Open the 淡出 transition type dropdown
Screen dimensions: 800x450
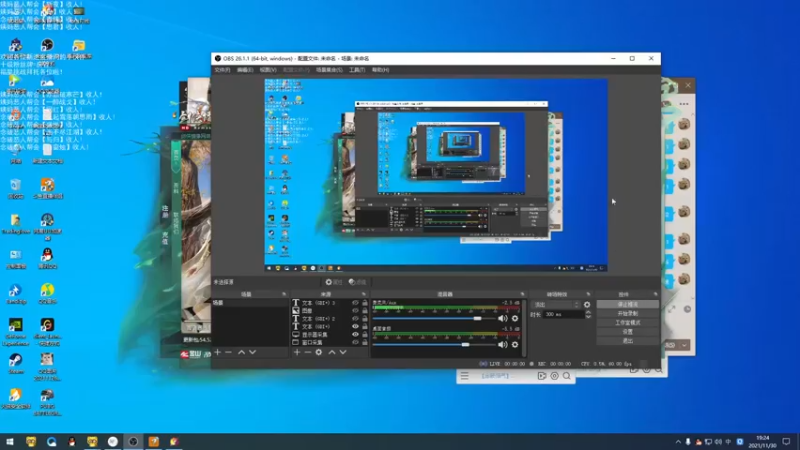coord(556,305)
